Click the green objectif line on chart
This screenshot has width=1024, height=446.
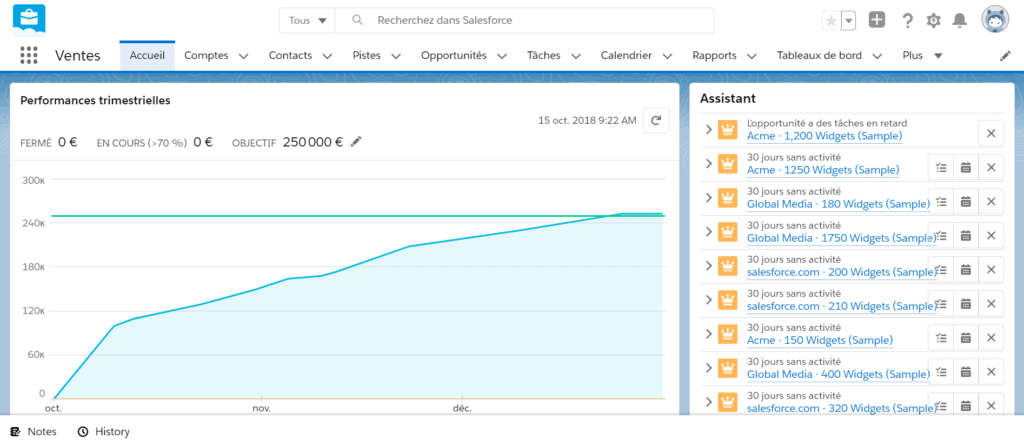coord(358,216)
